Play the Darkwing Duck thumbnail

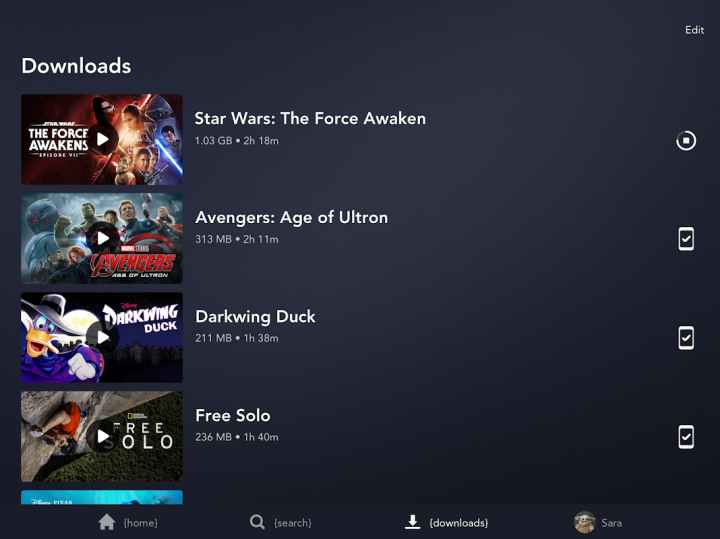click(x=102, y=337)
